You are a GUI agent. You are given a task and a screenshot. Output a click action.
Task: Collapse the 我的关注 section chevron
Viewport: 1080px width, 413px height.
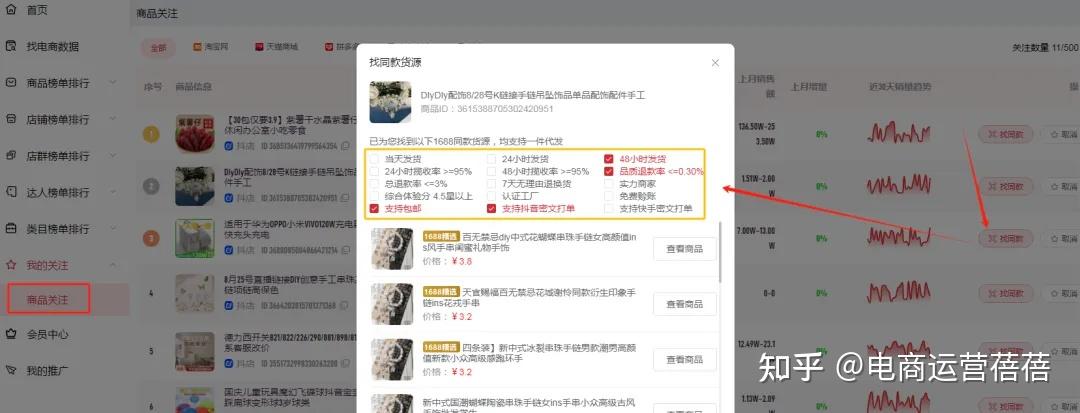(x=113, y=265)
